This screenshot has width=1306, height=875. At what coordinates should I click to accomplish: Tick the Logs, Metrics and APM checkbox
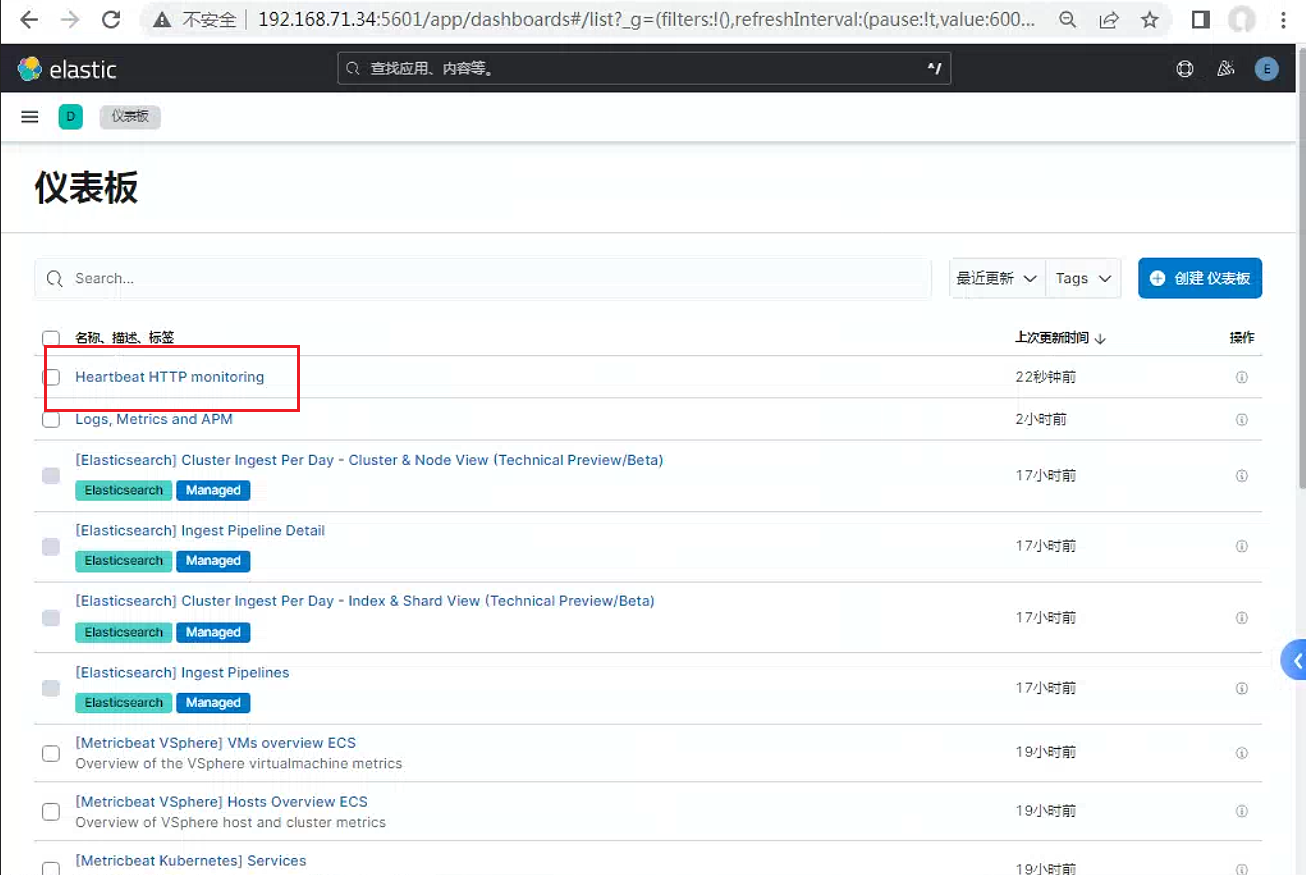tap(51, 420)
